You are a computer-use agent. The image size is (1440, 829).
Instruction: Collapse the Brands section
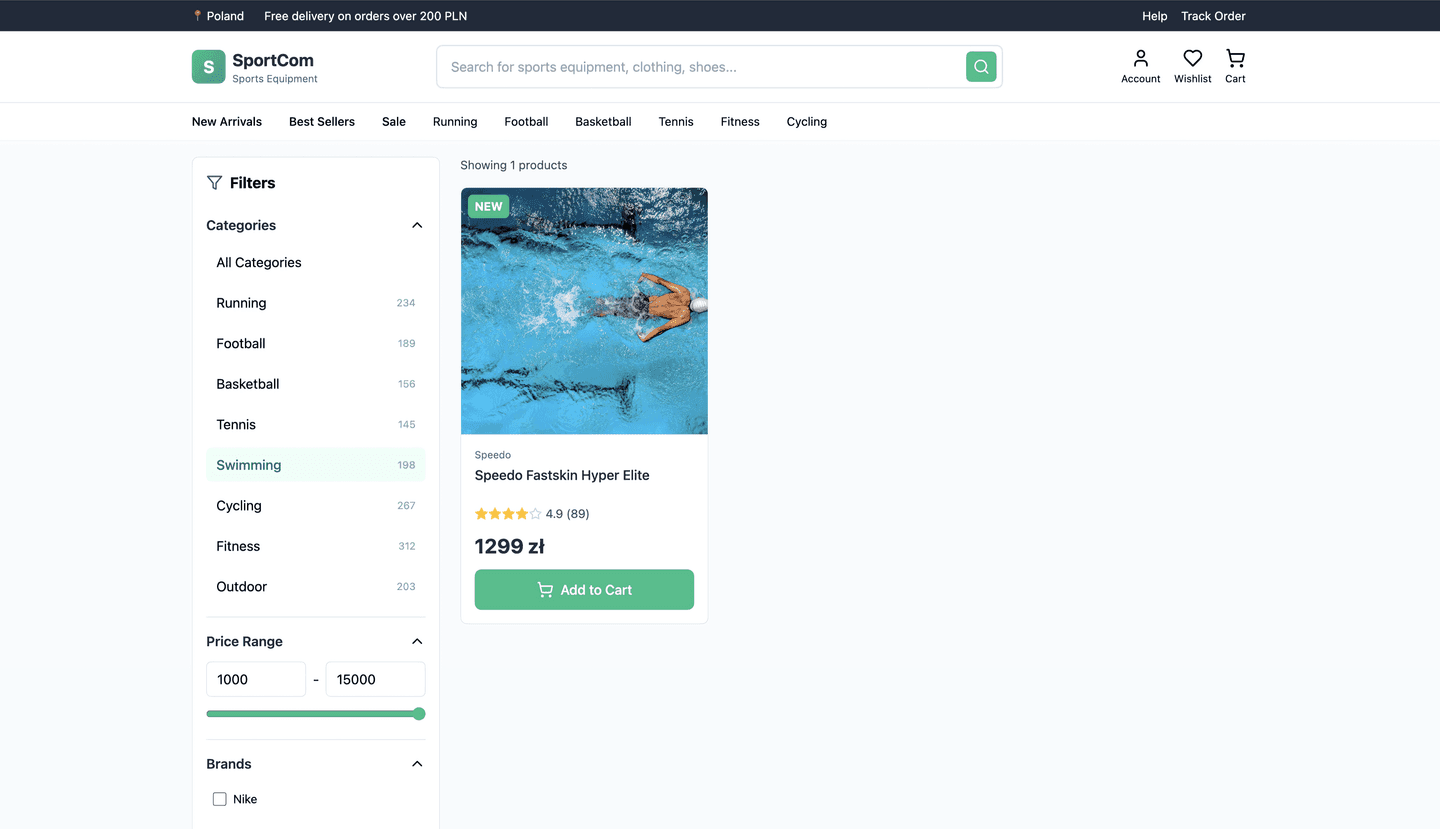[417, 763]
